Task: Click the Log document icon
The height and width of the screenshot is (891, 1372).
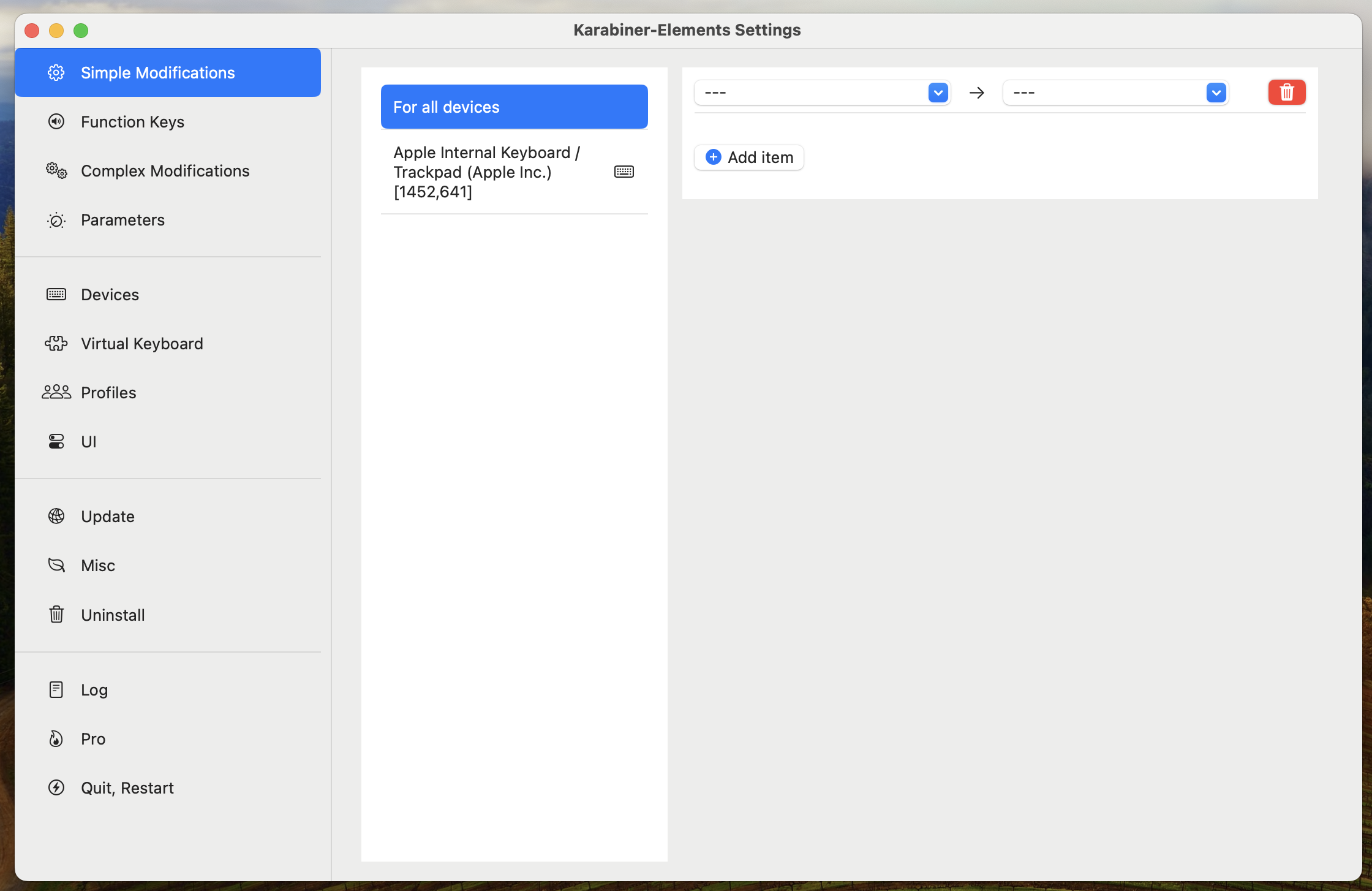Action: tap(56, 689)
